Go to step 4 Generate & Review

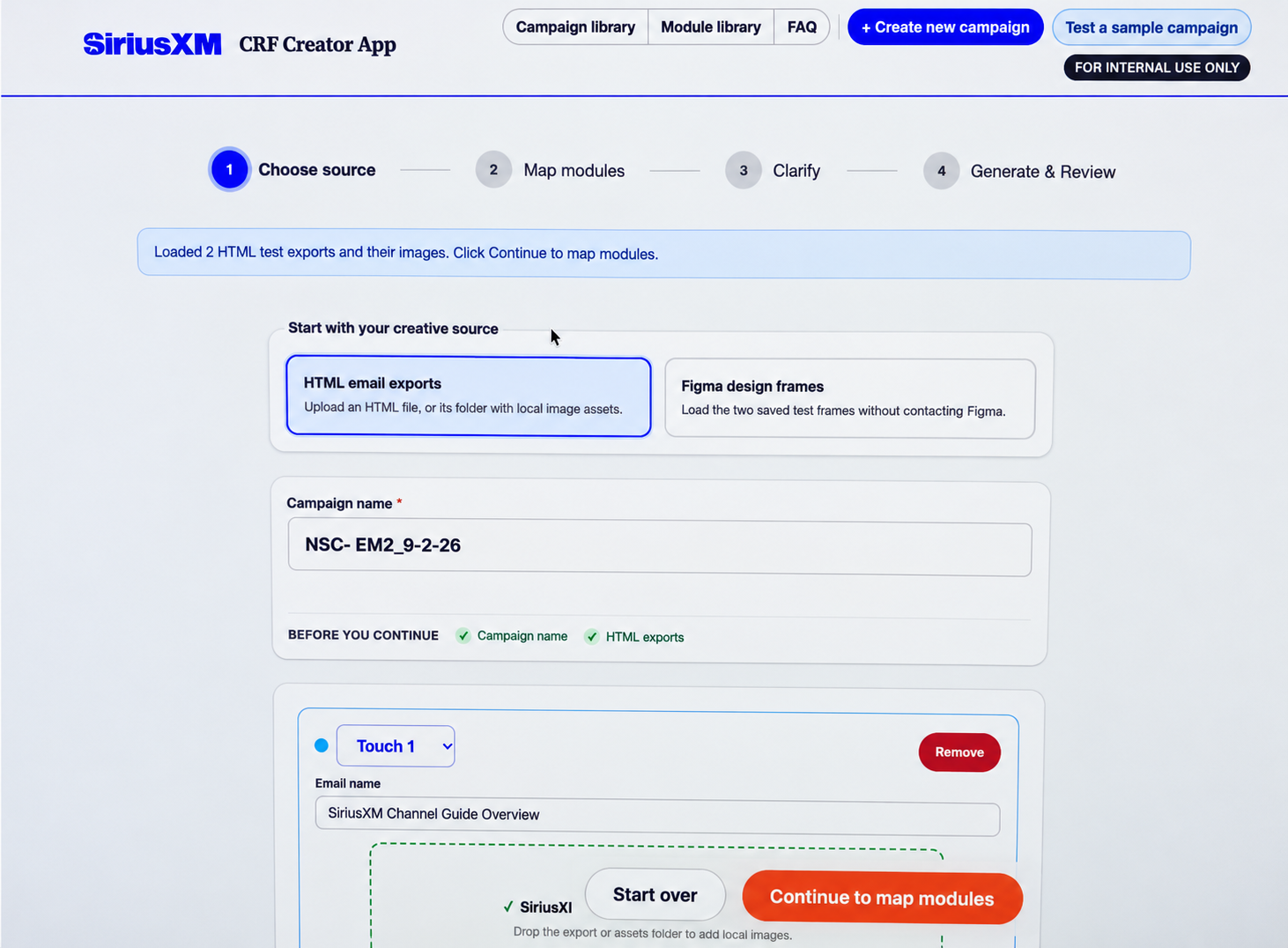click(1019, 172)
